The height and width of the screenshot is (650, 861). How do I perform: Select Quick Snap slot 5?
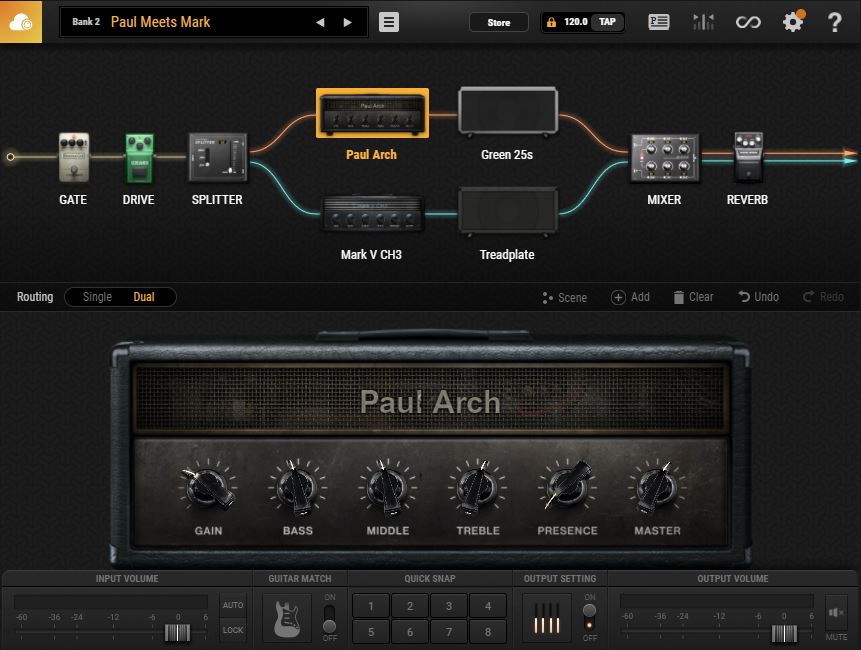(371, 632)
